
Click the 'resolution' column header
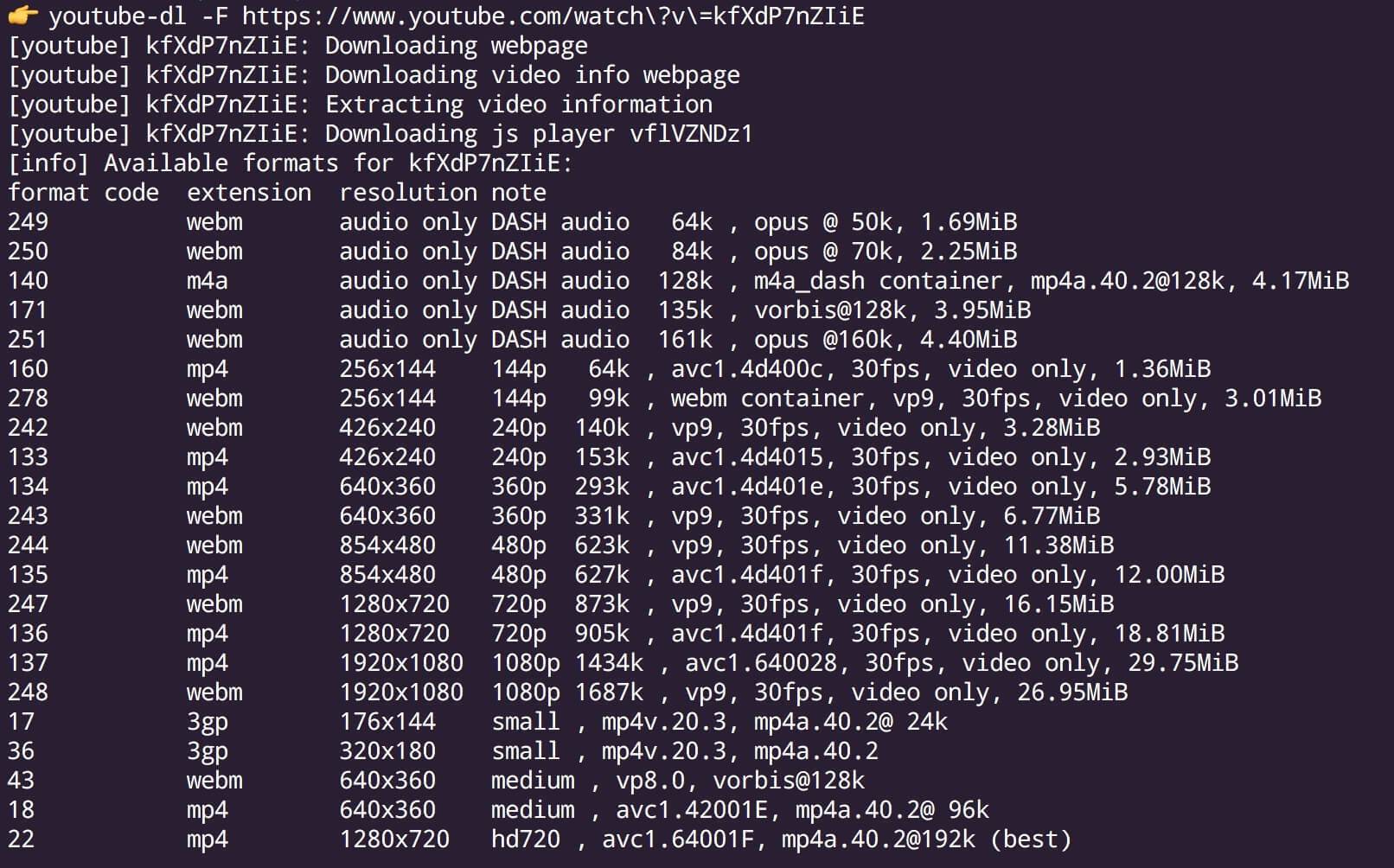pyautogui.click(x=408, y=193)
